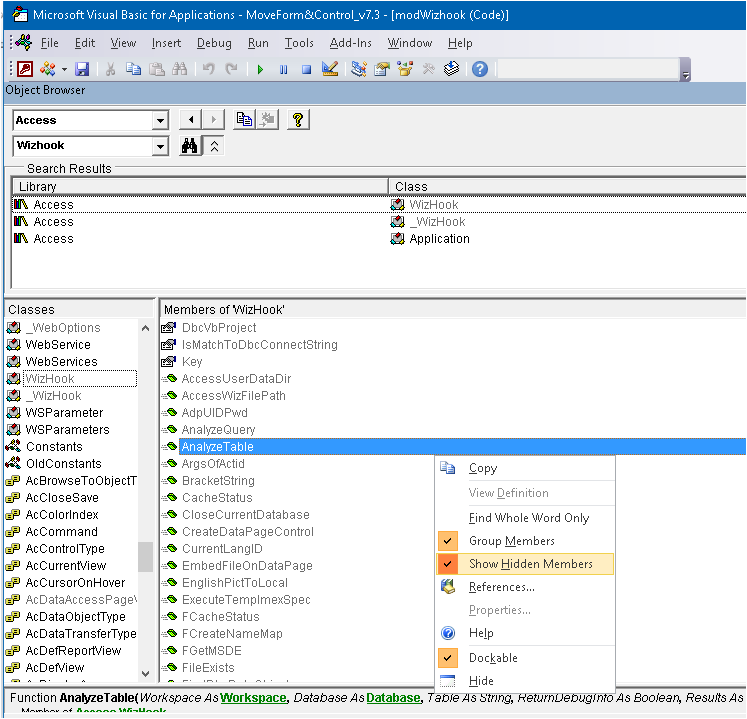The image size is (747, 719).
Task: Follow the Workspace link in the details pane
Action: (254, 697)
